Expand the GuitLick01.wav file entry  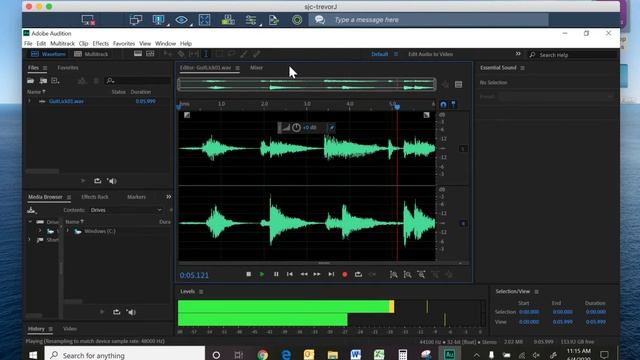[29, 101]
